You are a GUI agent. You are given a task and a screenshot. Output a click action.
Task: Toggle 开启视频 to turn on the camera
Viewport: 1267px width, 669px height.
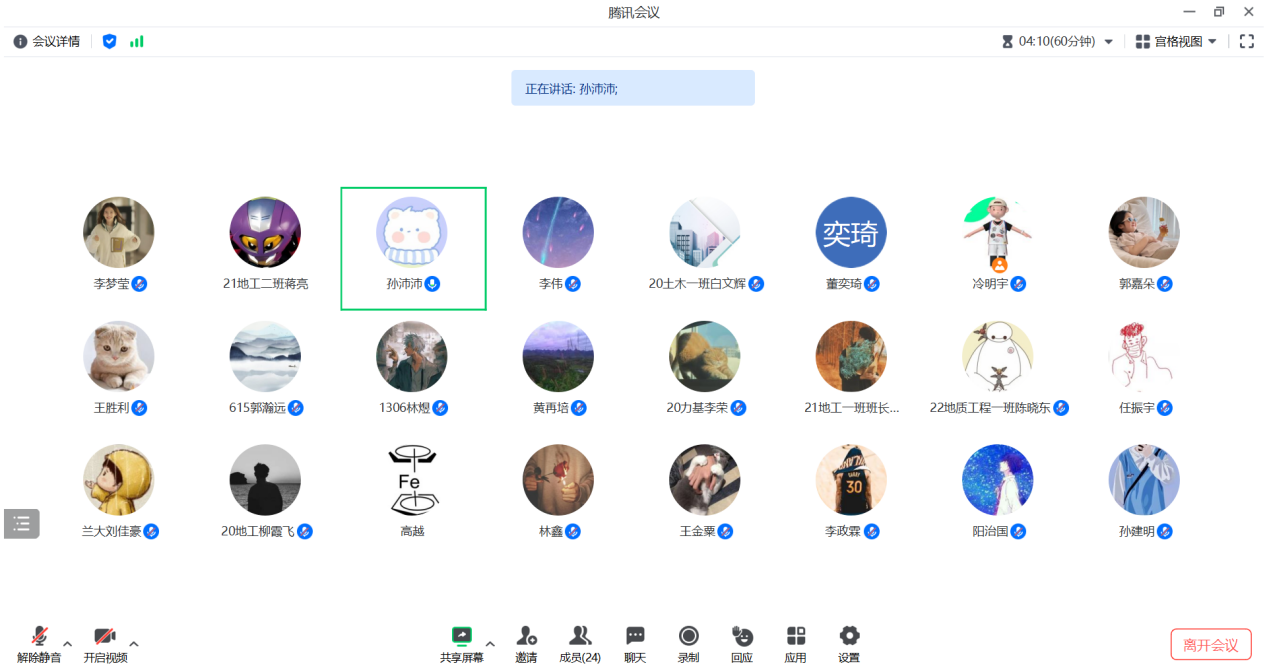(105, 644)
